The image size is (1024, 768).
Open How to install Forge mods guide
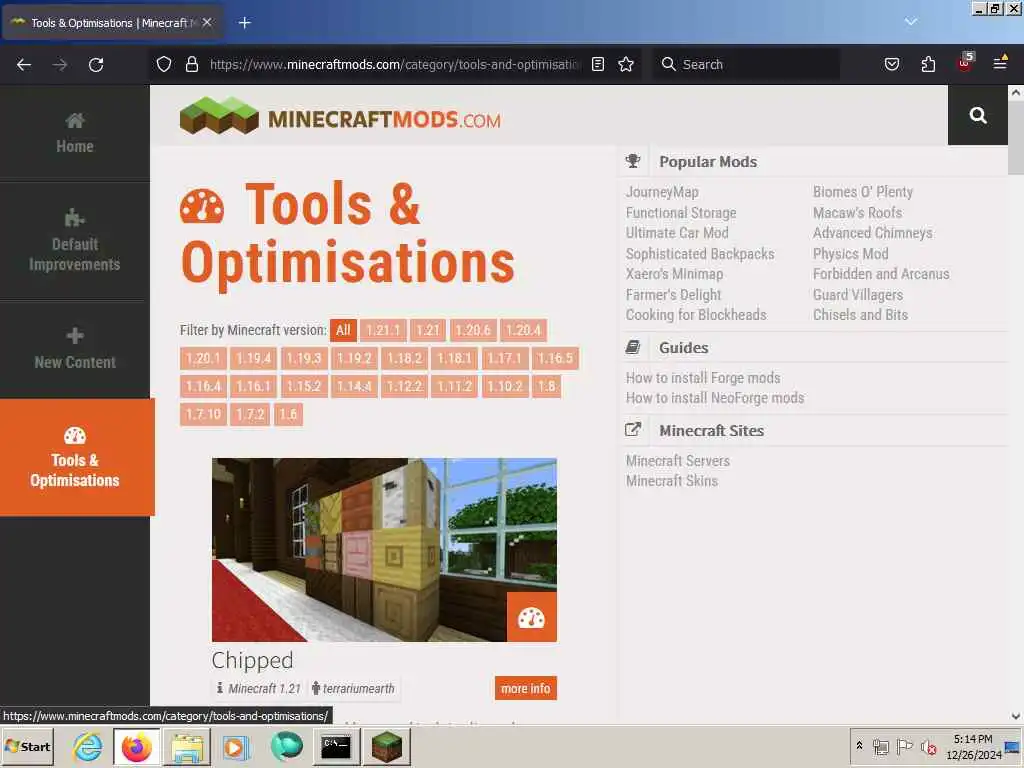[703, 378]
